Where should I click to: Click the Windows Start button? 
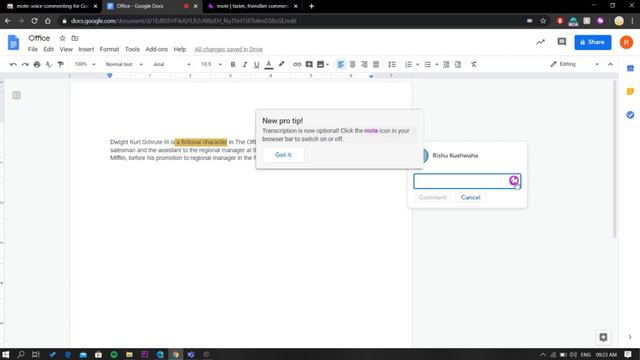6,354
